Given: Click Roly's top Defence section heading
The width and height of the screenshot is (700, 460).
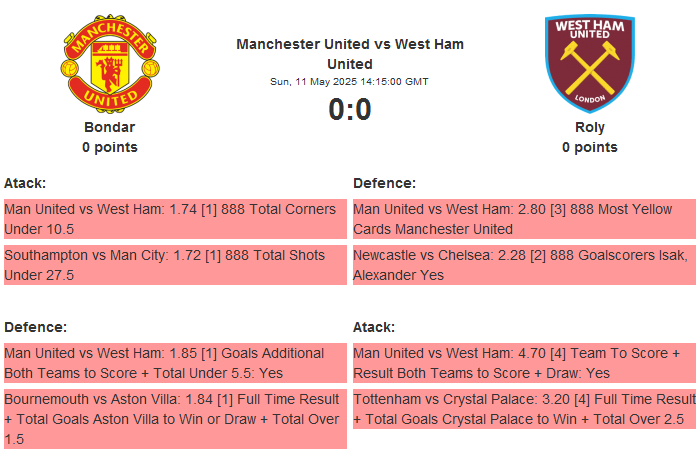Looking at the screenshot, I should (x=384, y=183).
